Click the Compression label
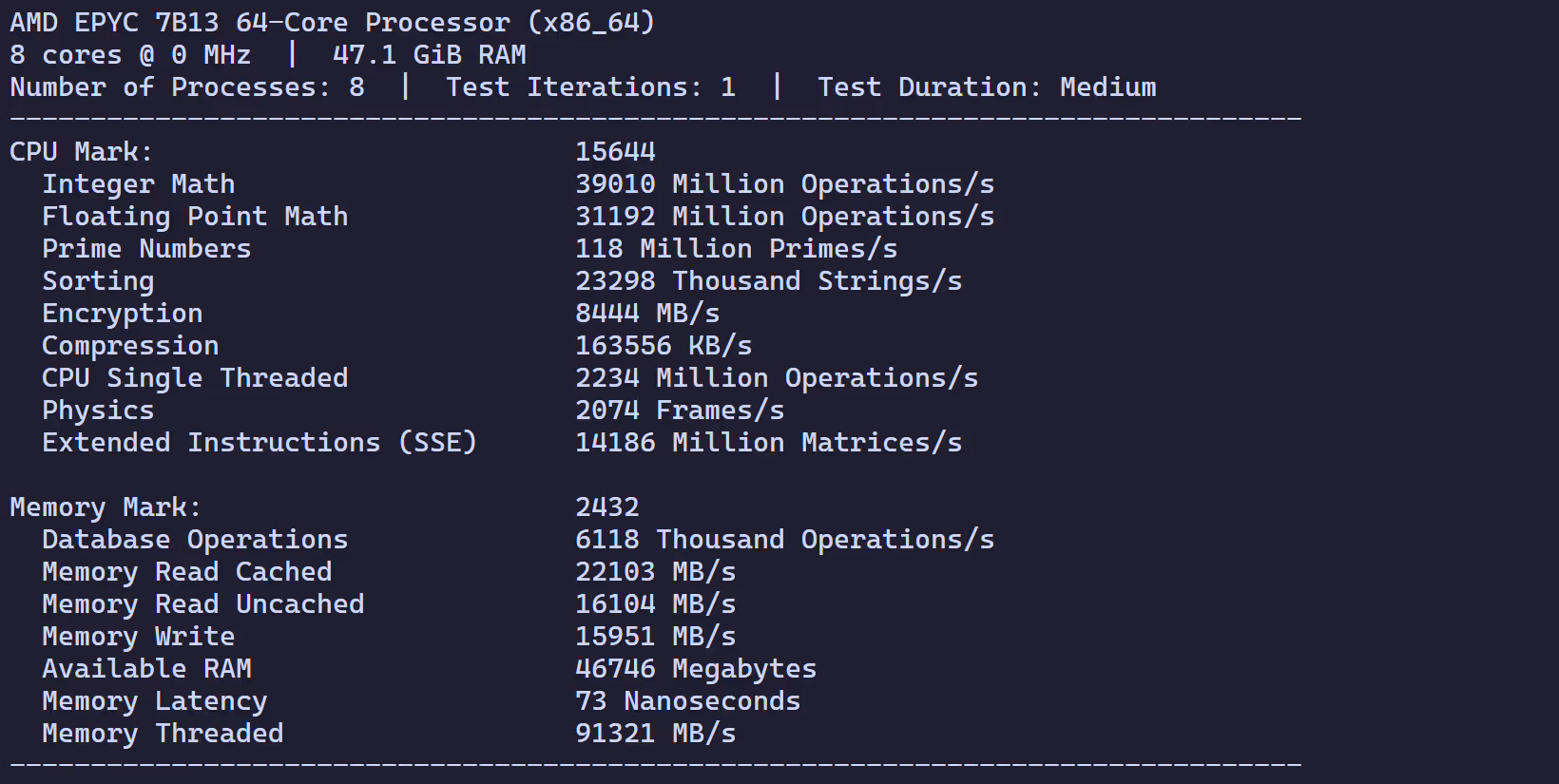Viewport: 1559px width, 784px height. [130, 346]
